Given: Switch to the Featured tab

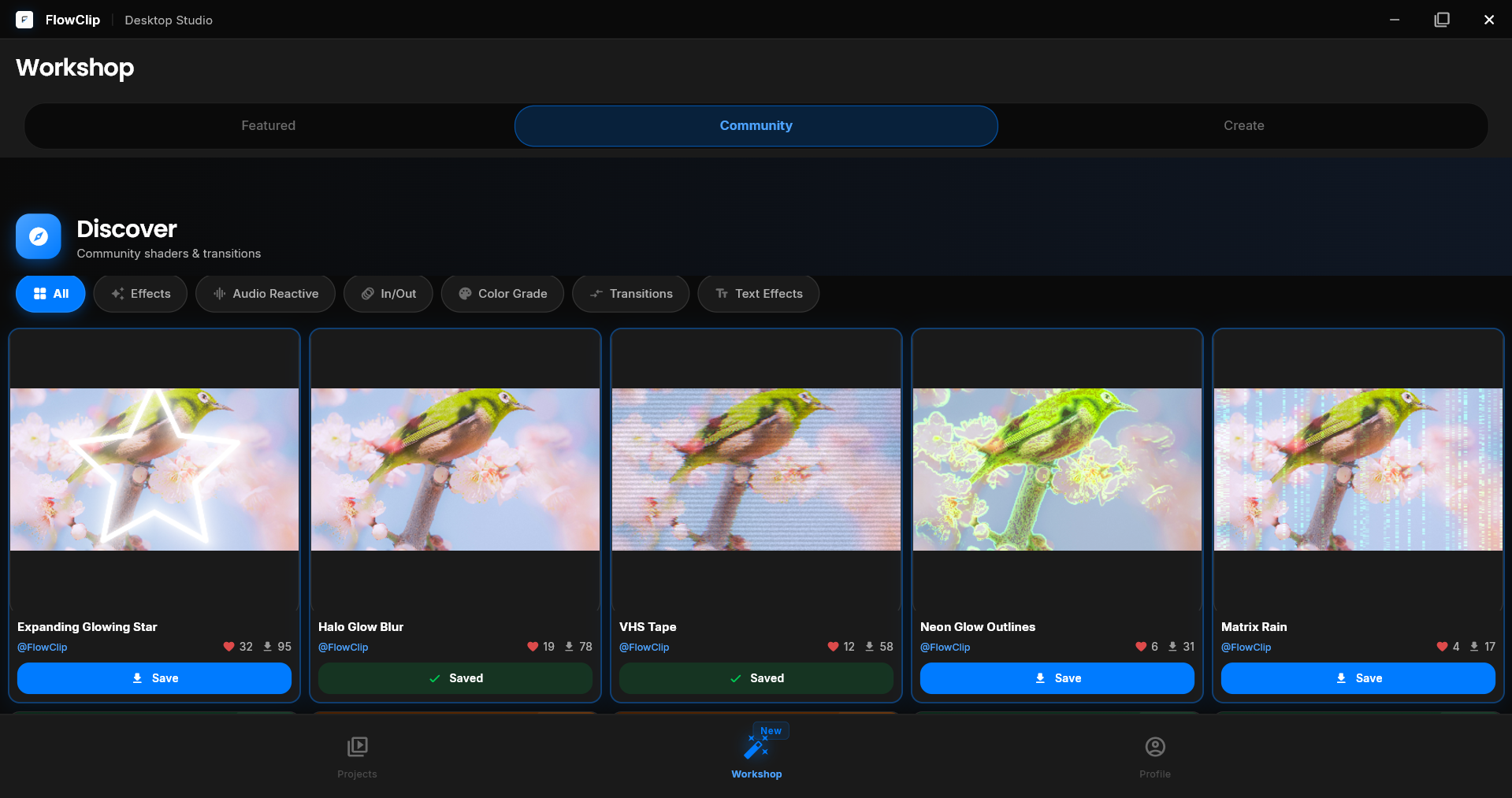Looking at the screenshot, I should [x=269, y=126].
